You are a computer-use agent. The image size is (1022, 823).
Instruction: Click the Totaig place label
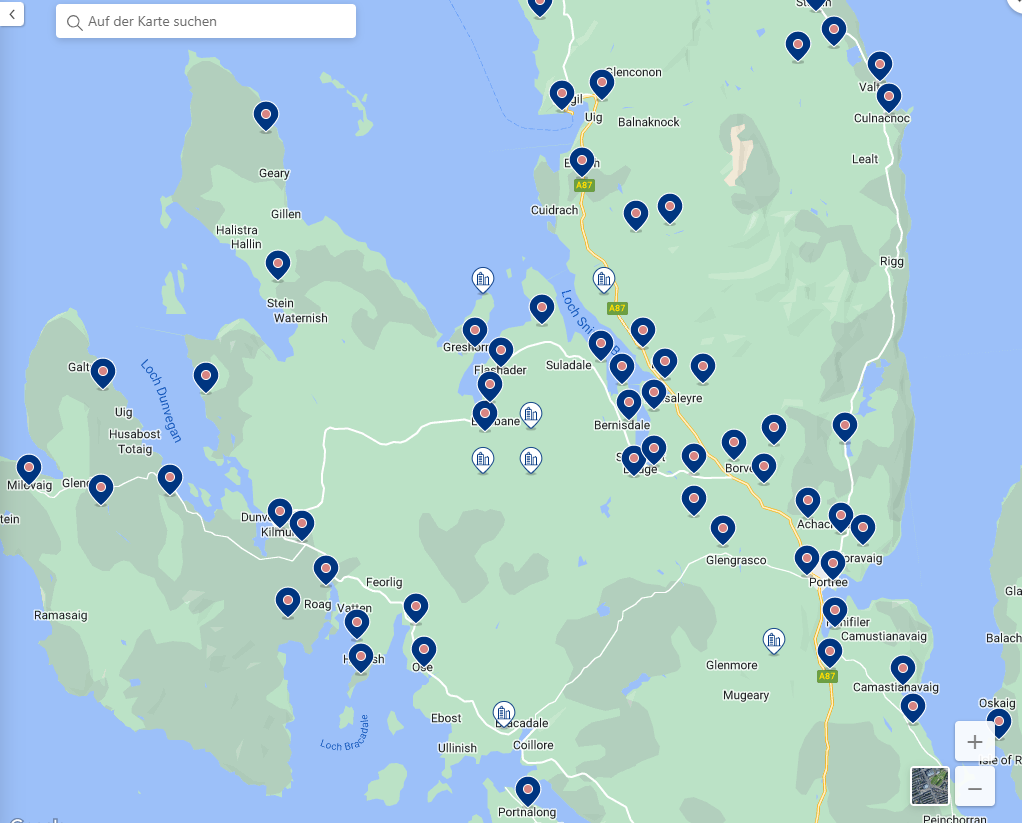(x=135, y=449)
